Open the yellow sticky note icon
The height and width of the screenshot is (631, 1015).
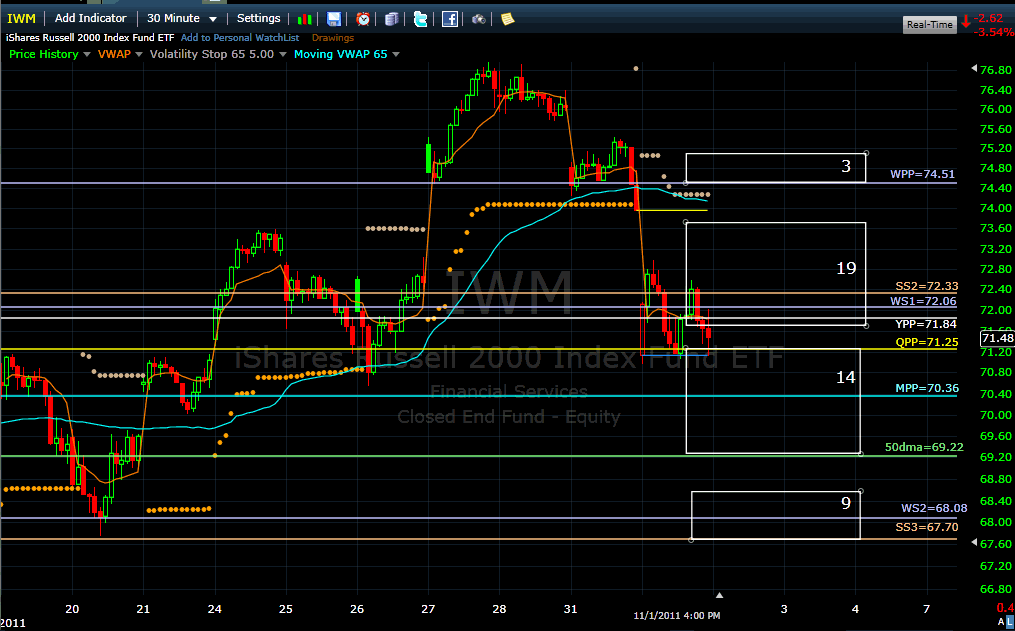[x=508, y=19]
